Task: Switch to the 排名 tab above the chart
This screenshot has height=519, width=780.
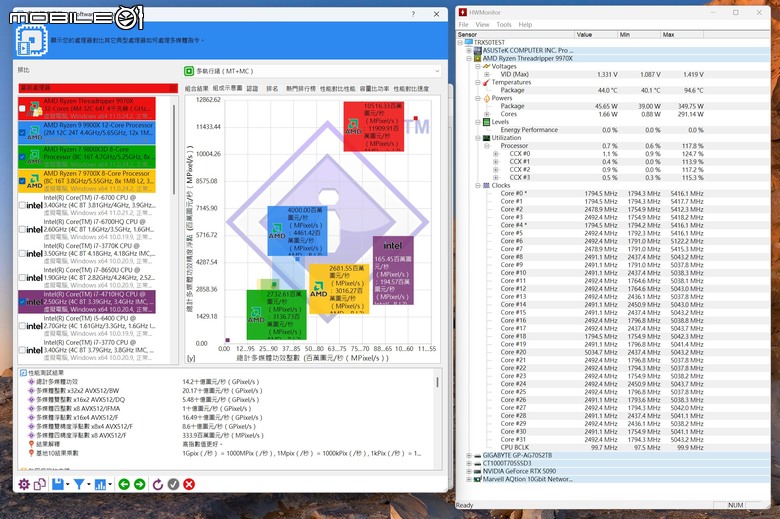Action: click(x=272, y=89)
